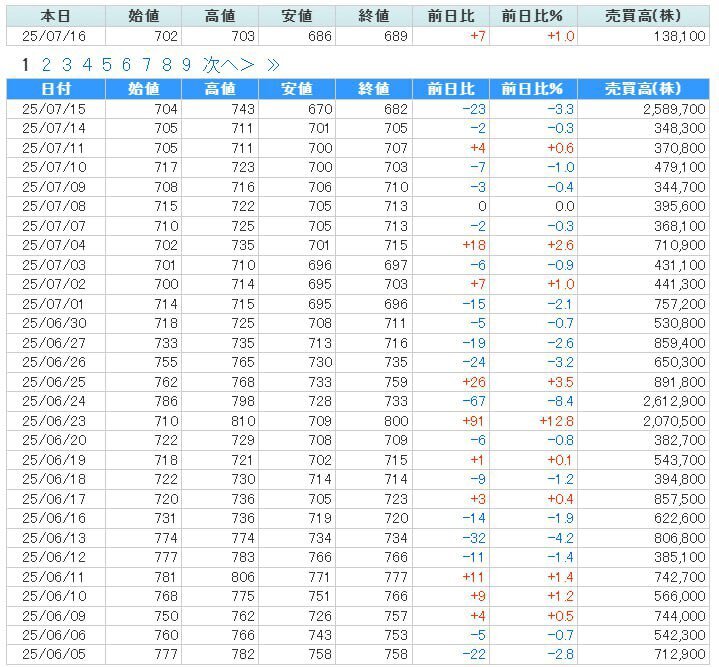The image size is (719, 667).
Task: Click the 次へ> next page link
Action: pyautogui.click(x=228, y=65)
